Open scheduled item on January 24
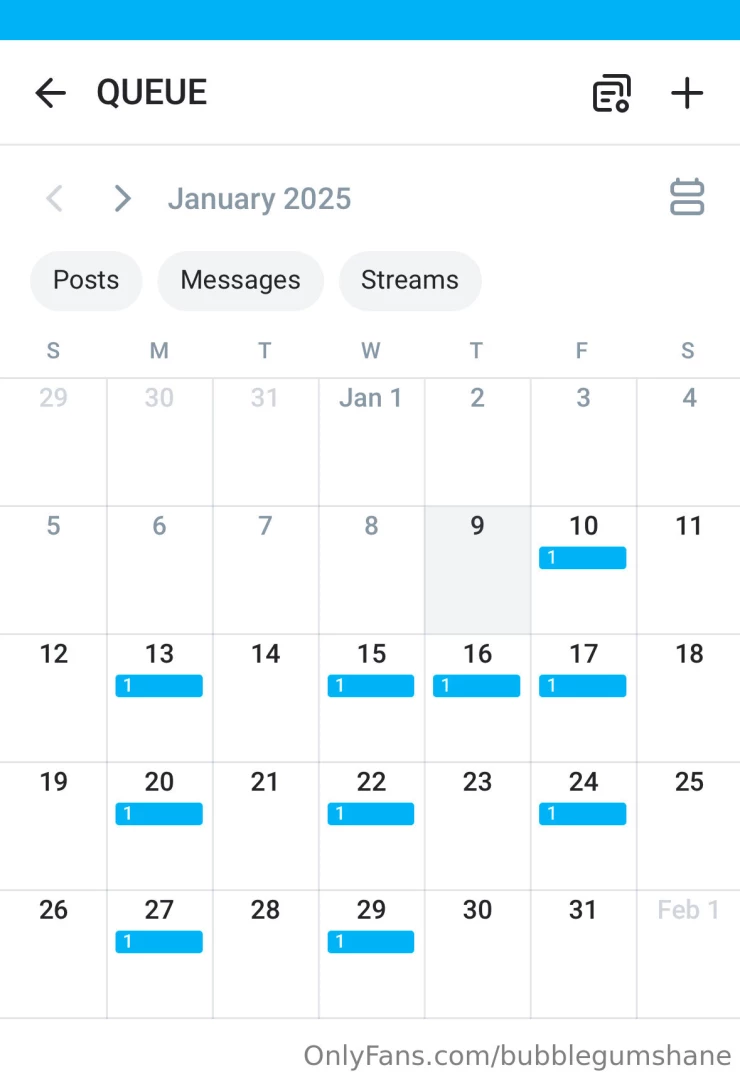740x1080 pixels. [583, 813]
